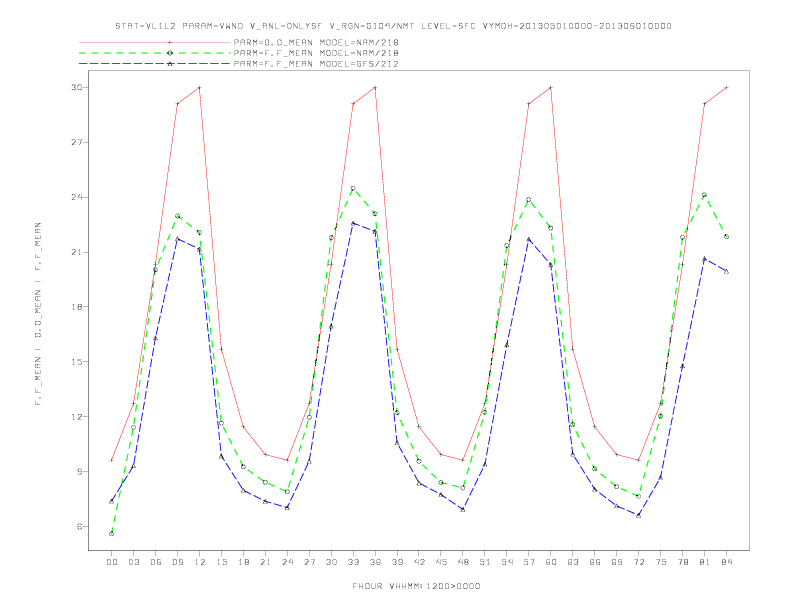Click y-axis tick label 30

tap(76, 87)
